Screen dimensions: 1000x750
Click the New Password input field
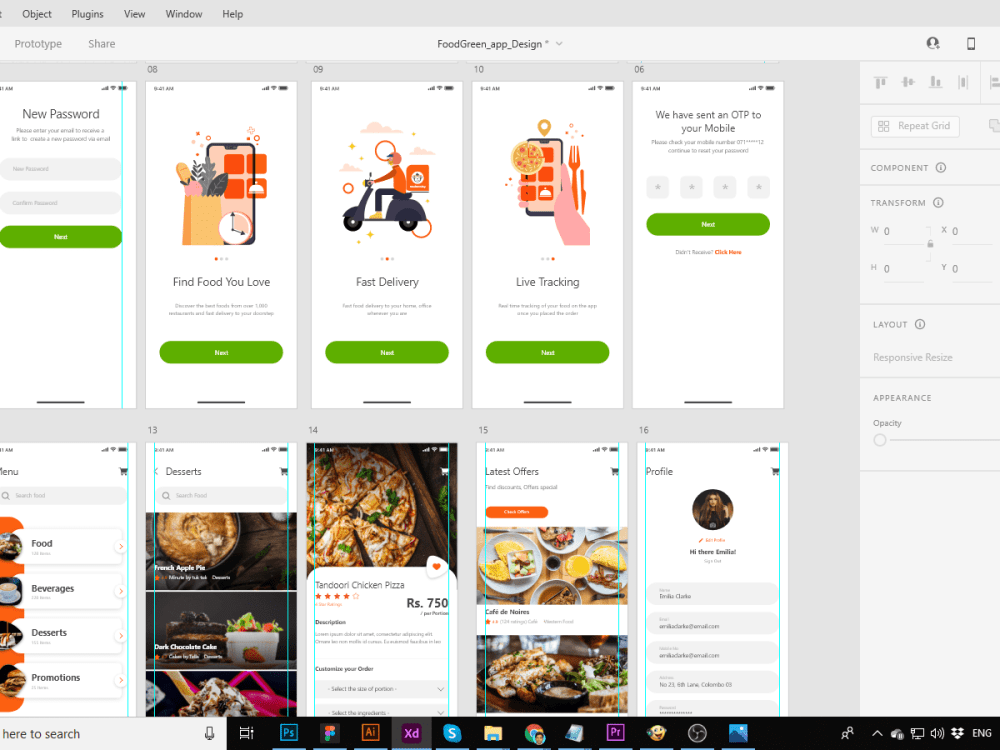pos(61,169)
